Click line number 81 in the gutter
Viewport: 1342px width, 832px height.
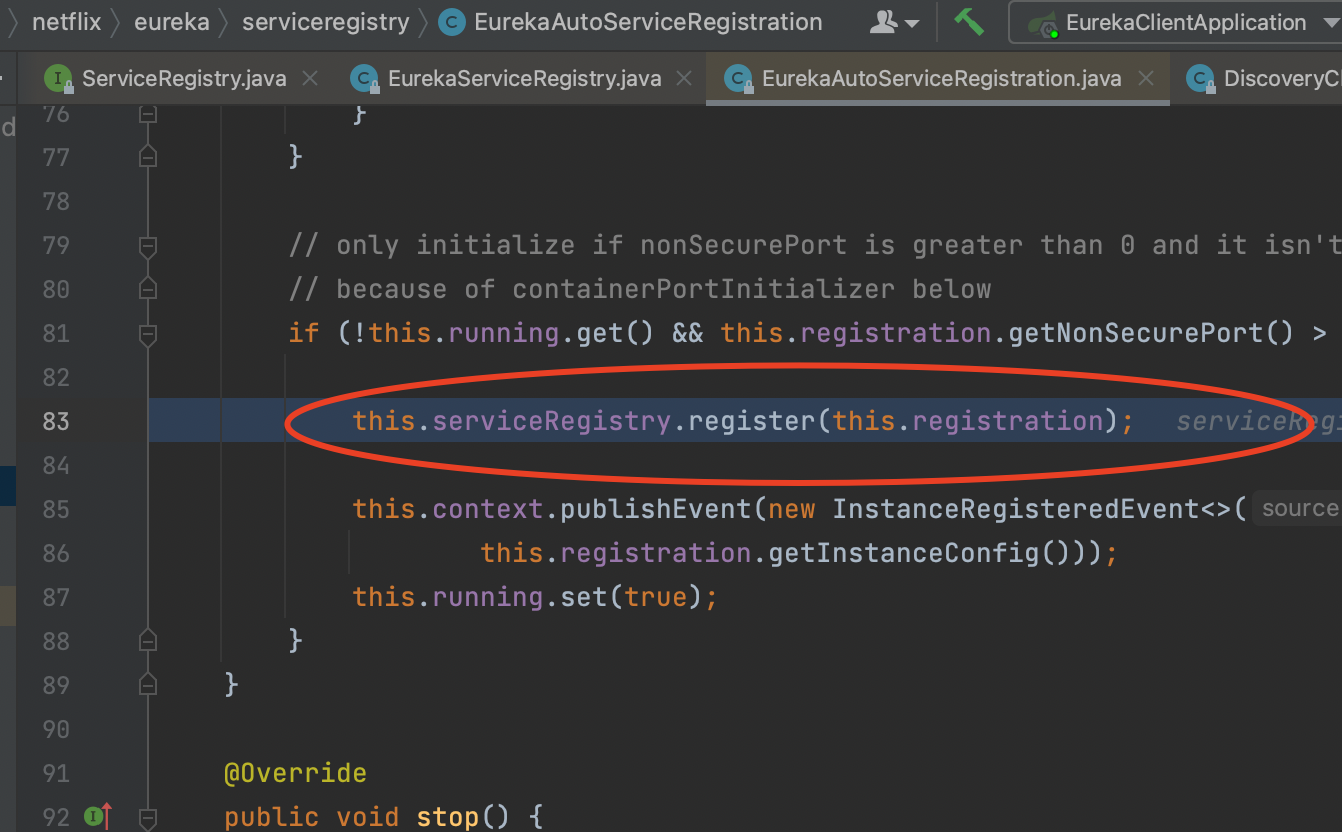[x=56, y=333]
